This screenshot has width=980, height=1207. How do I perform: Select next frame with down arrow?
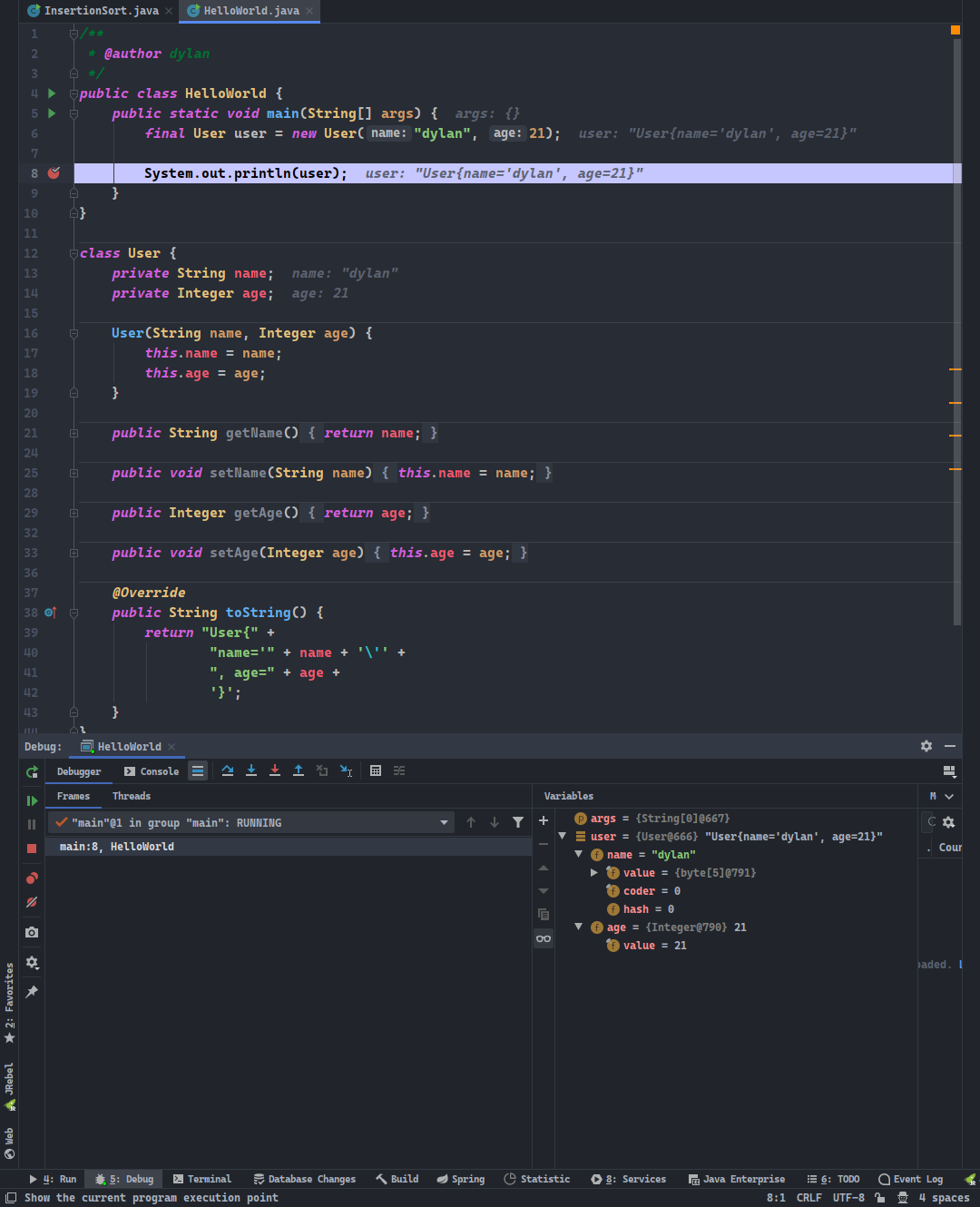point(495,822)
